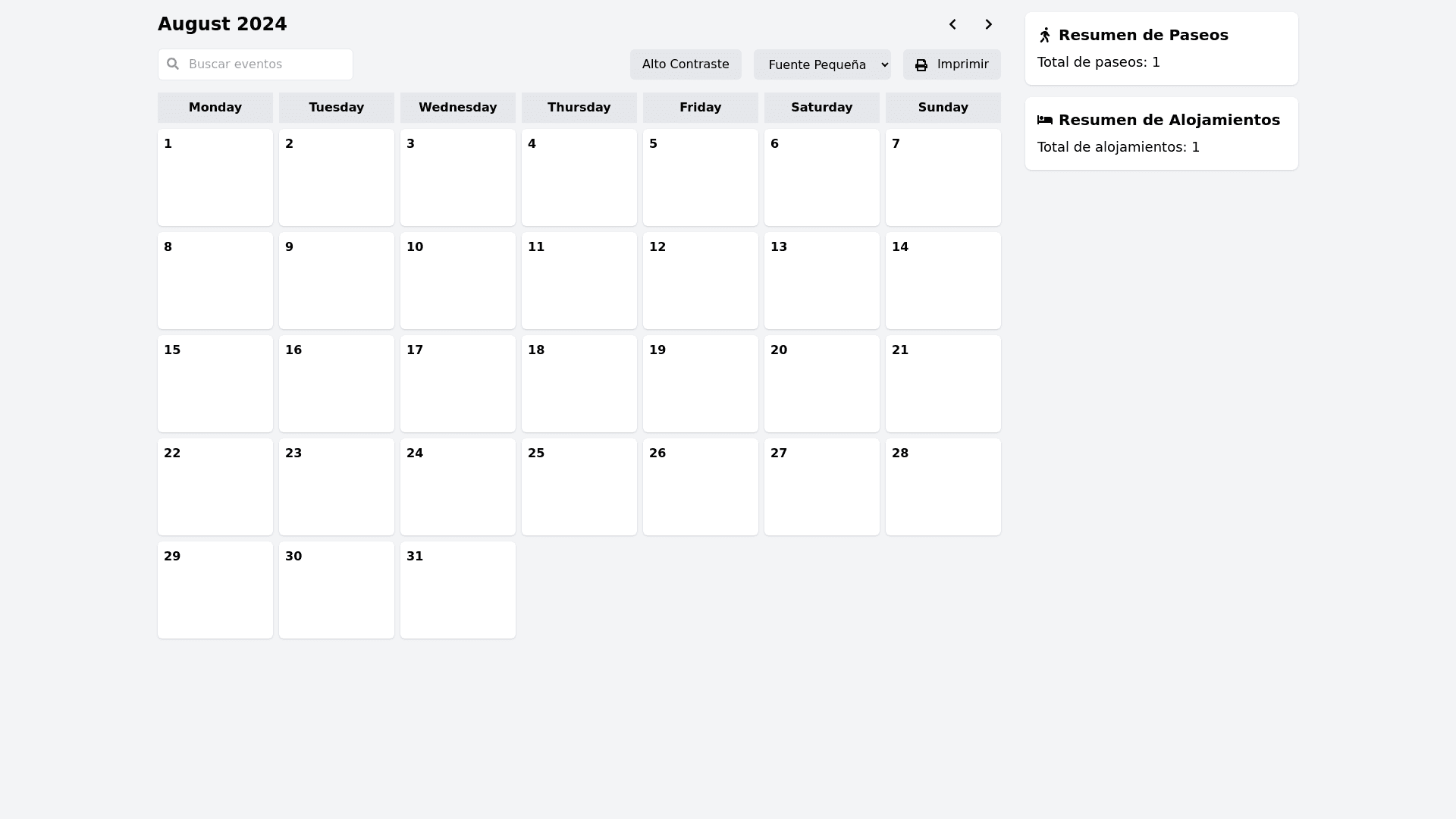Open the Fuente Pequeña dropdown

tap(821, 64)
